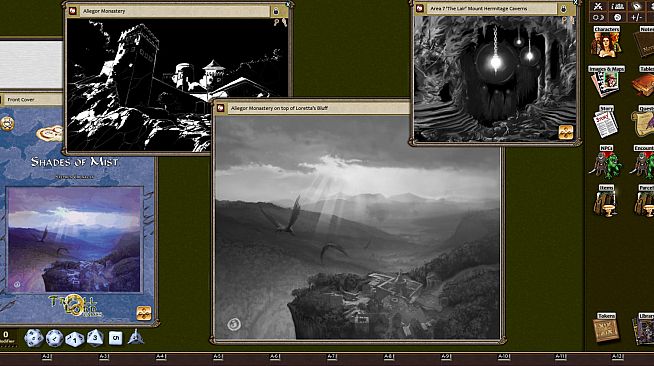Screen dimensions: 654x366
Task: Pick up the d6 die
Action: pos(115,338)
